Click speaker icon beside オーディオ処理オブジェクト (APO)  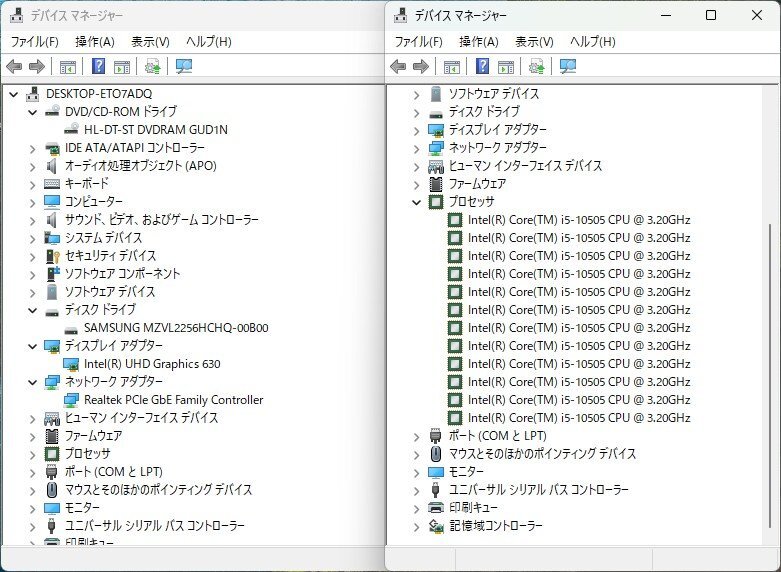point(52,166)
